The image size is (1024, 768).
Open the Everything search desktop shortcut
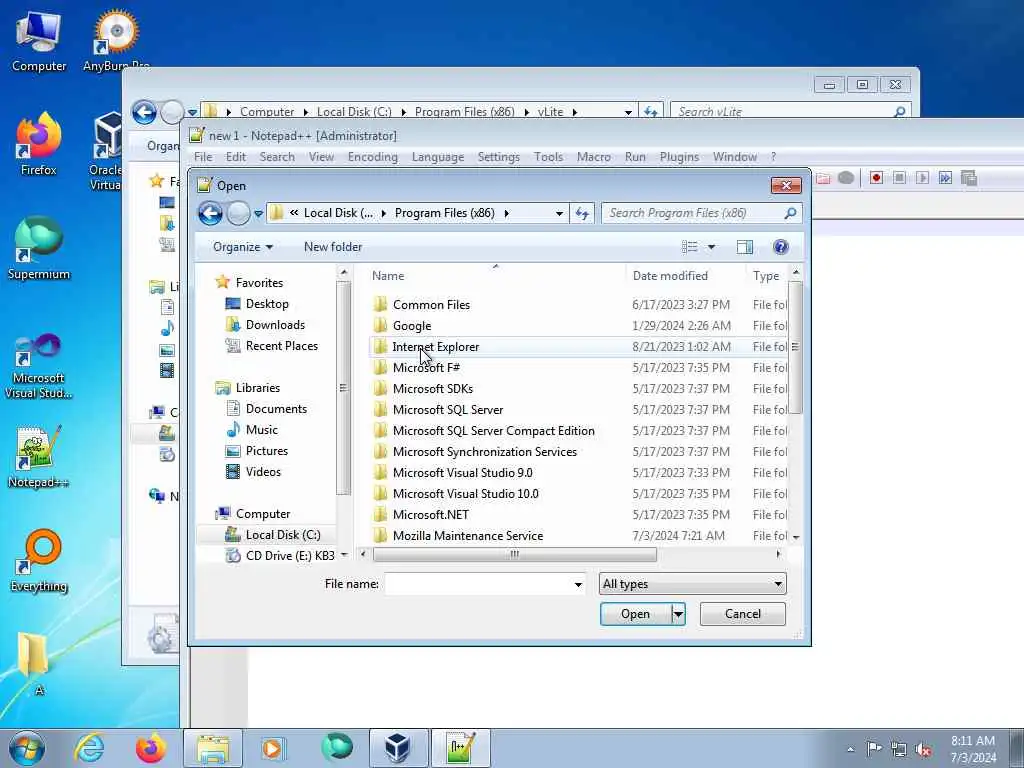39,560
